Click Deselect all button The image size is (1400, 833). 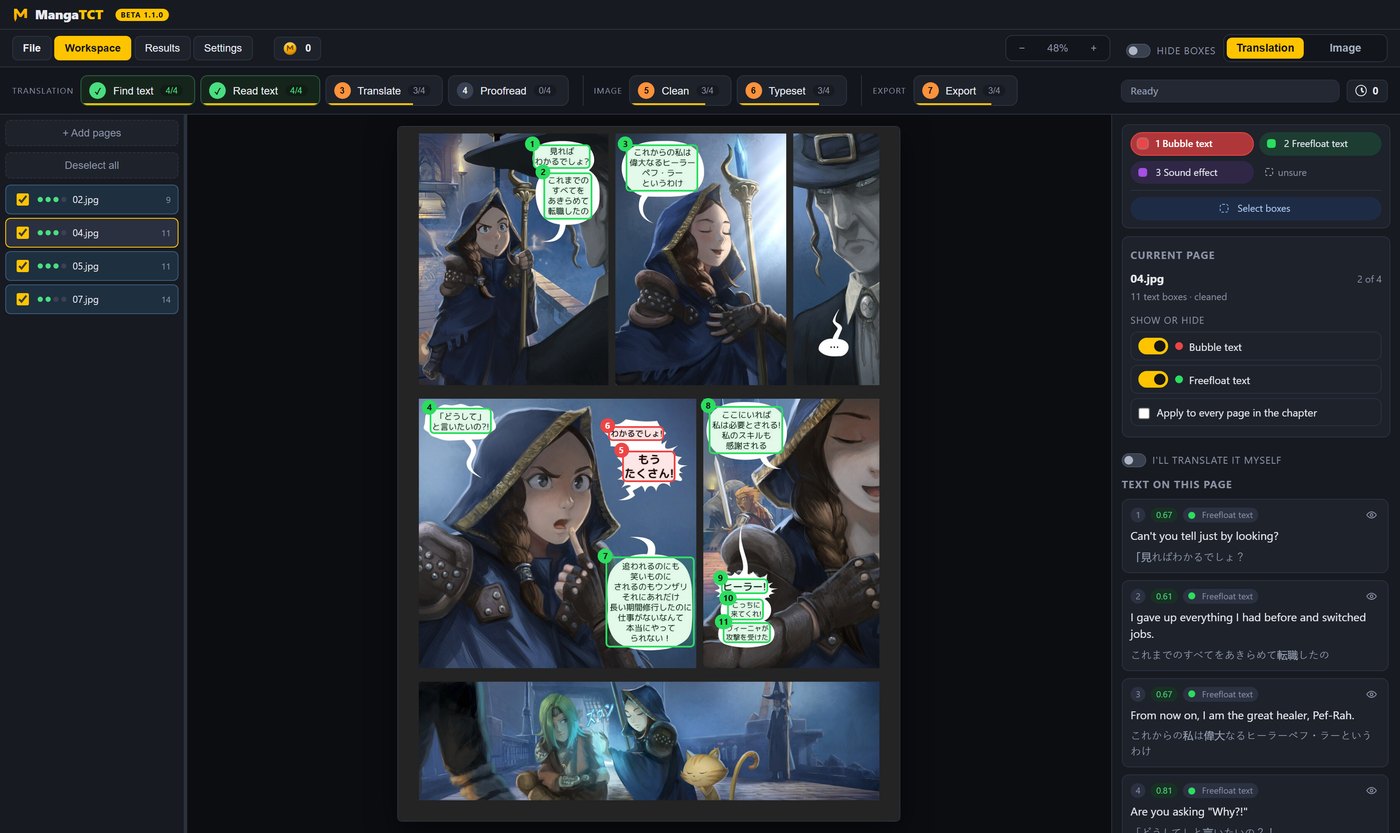click(x=92, y=165)
